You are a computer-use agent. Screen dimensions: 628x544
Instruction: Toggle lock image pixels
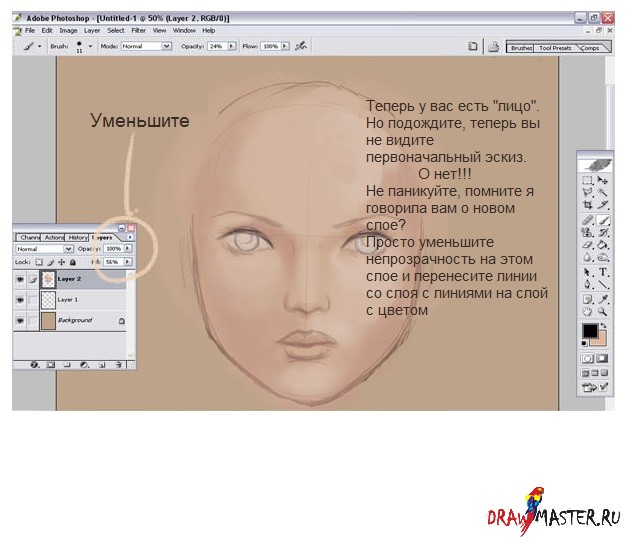click(50, 262)
